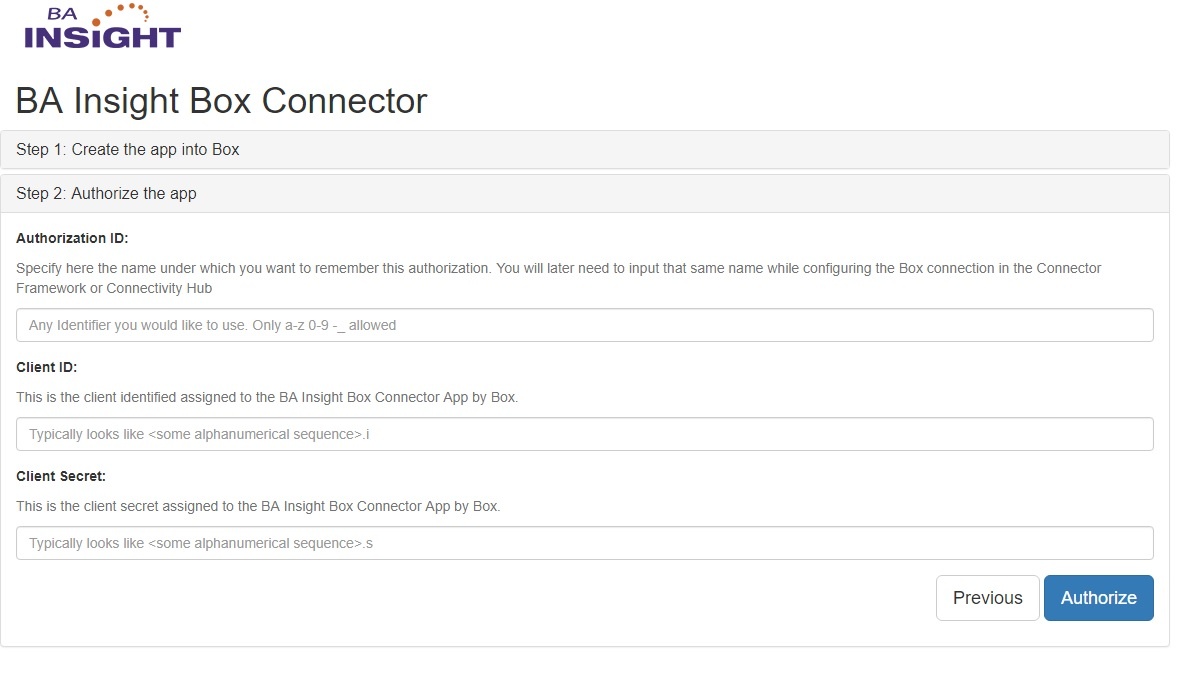1187x679 pixels.
Task: Click the Client Secret description sentence
Action: click(258, 506)
